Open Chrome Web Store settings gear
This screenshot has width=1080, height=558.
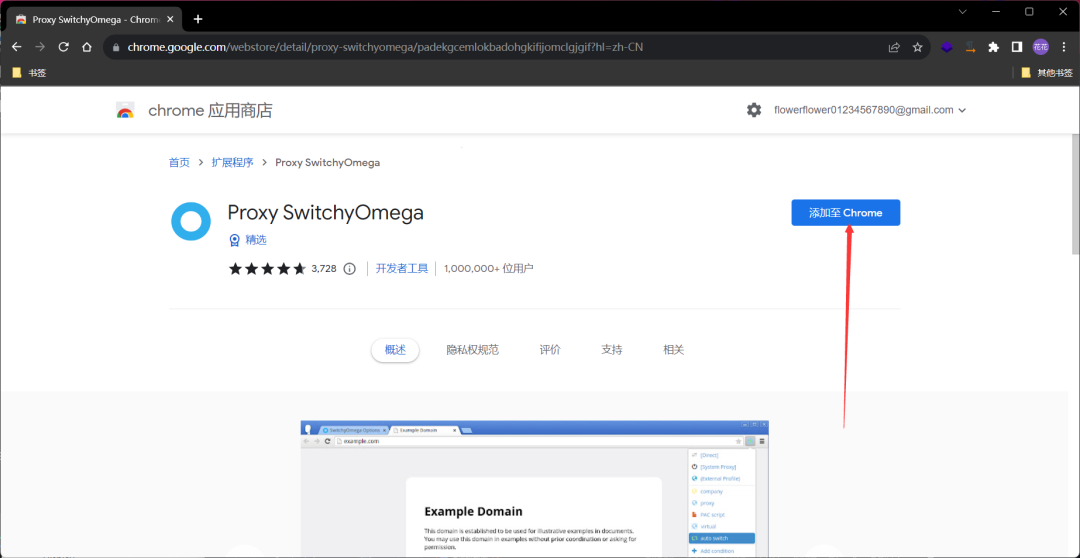pos(754,110)
